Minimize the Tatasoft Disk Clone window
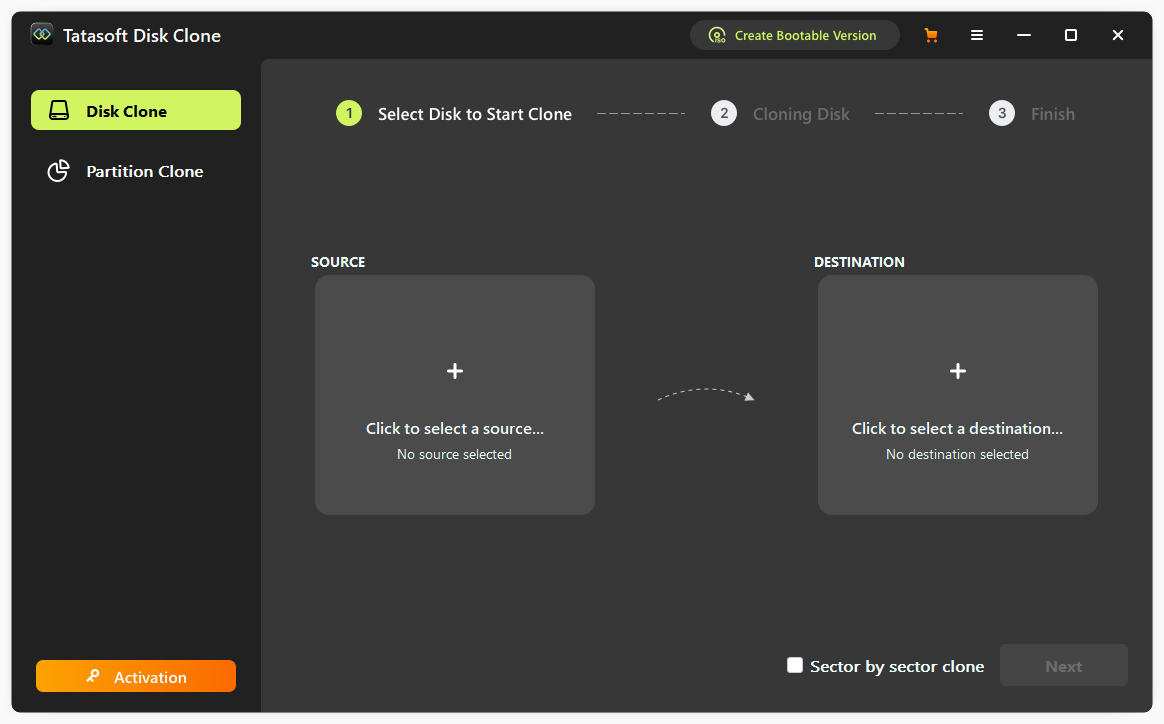 1024,35
